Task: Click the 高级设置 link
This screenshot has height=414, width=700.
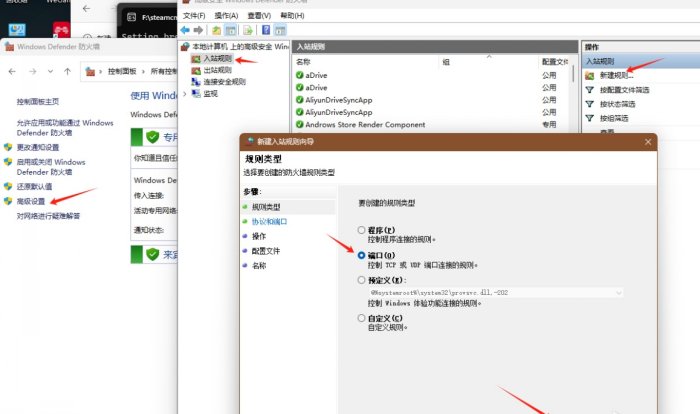Action: pos(31,201)
